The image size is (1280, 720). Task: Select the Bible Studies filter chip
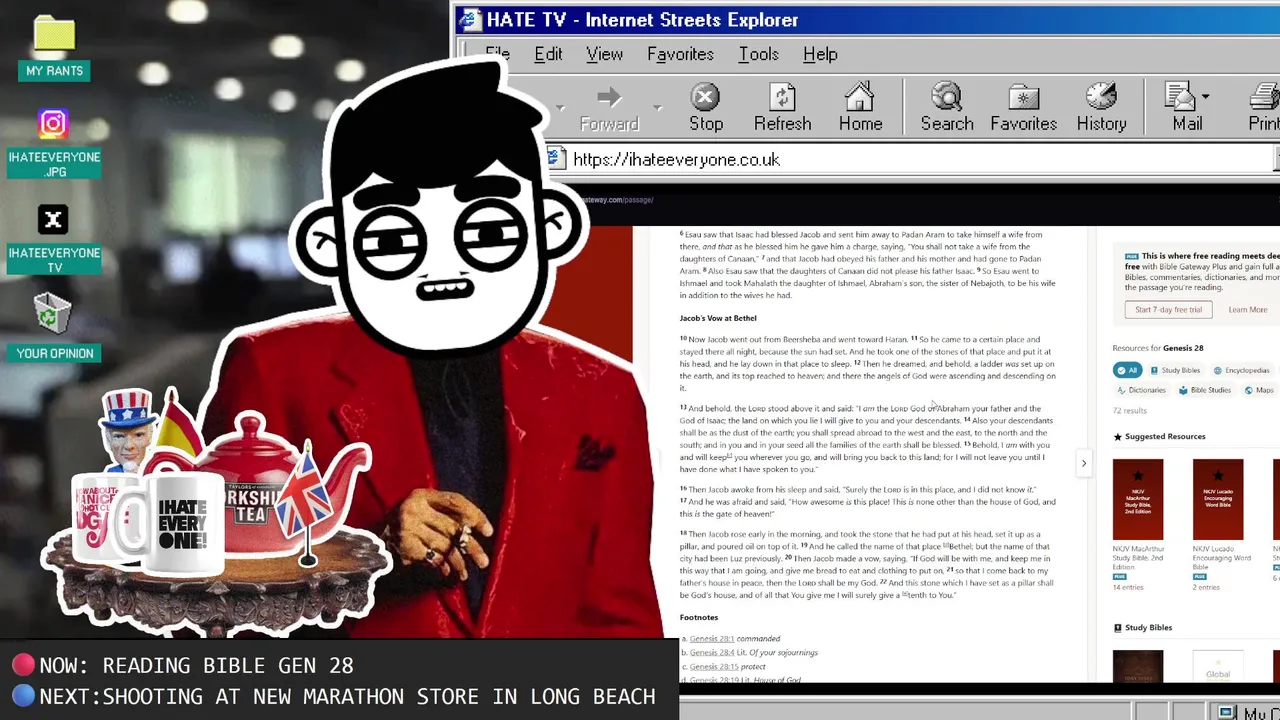pyautogui.click(x=1205, y=390)
